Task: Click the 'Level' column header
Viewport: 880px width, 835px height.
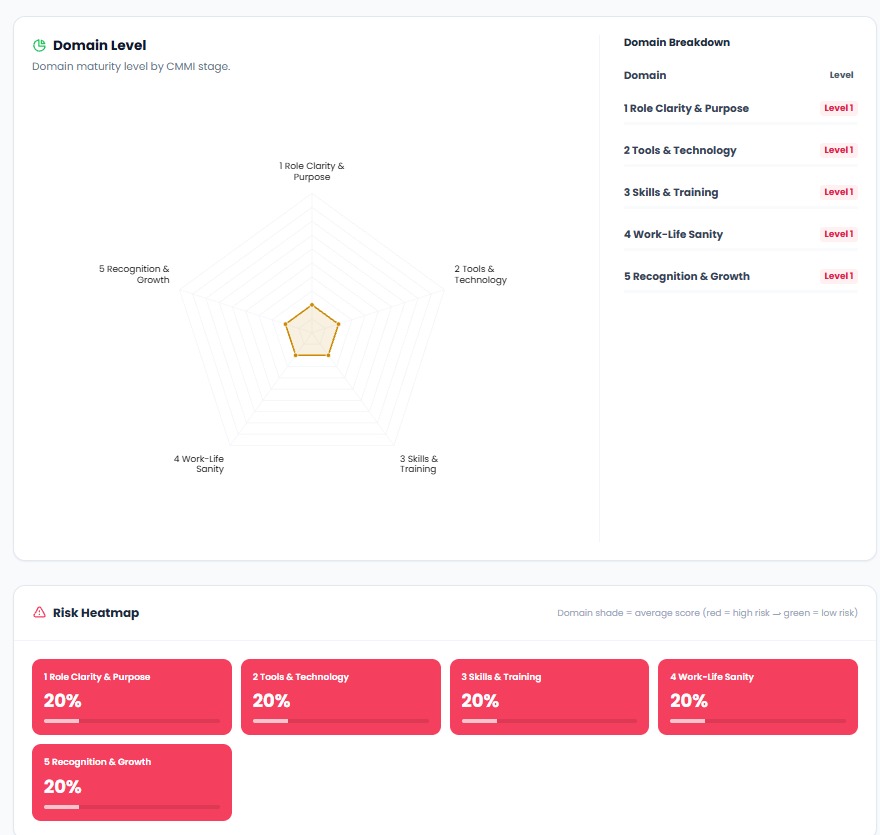Action: click(841, 75)
